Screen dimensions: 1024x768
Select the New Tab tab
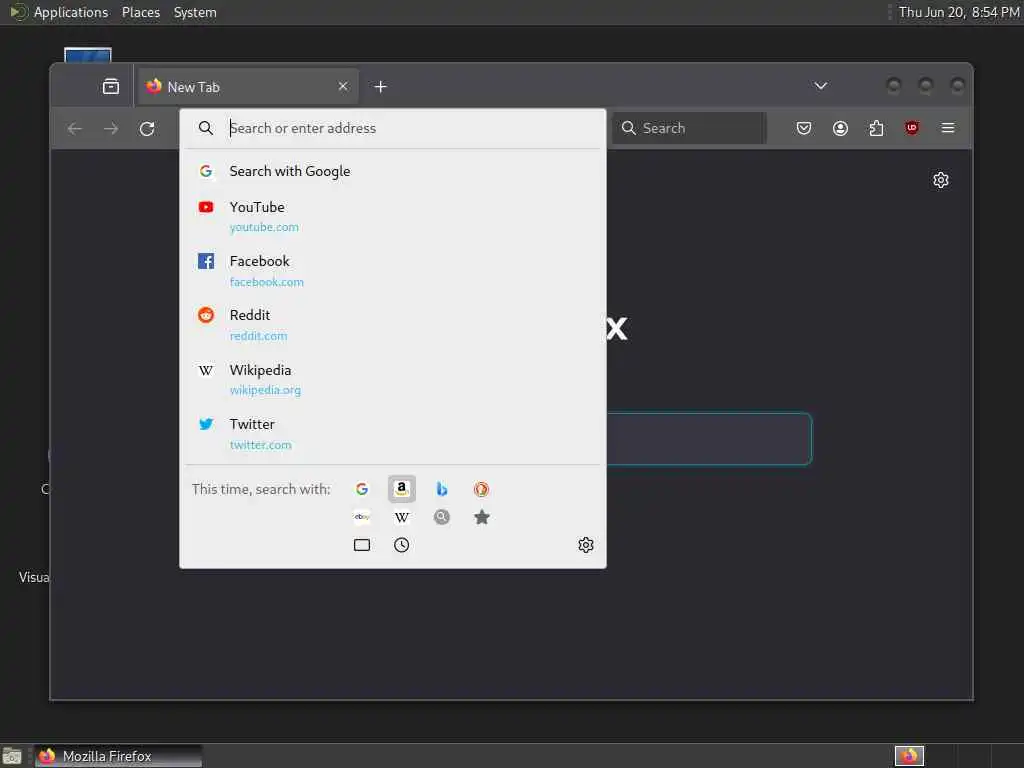[x=248, y=87]
